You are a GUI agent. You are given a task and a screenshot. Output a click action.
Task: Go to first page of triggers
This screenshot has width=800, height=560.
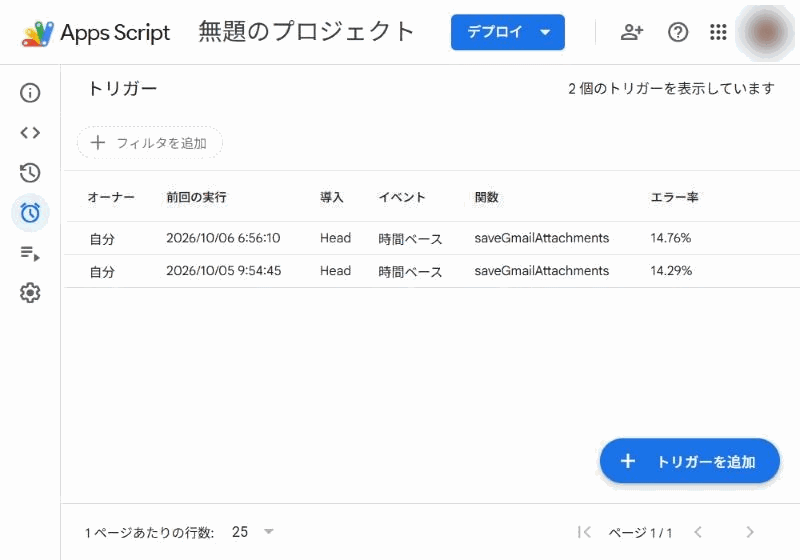tap(584, 532)
